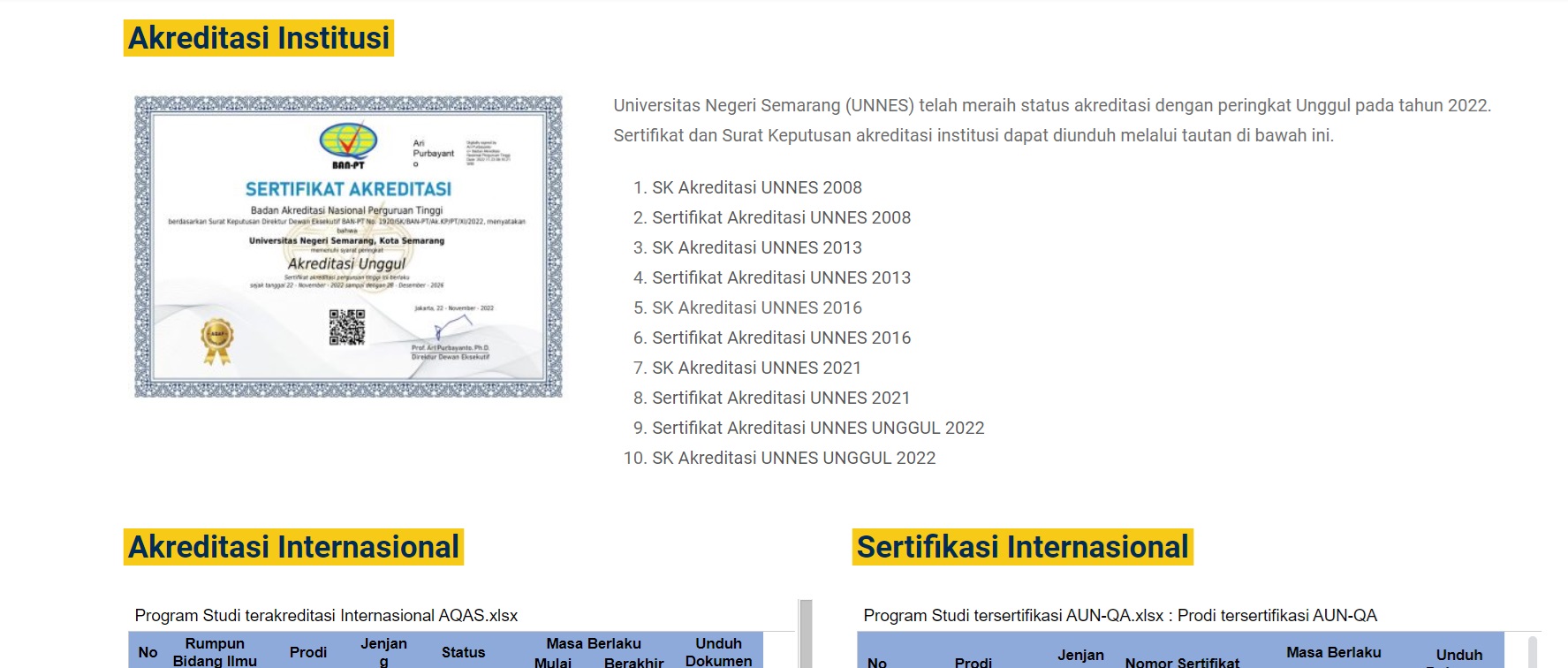The height and width of the screenshot is (668, 1568).
Task: Click Prodi header in the AQAS table
Action: pos(308,652)
